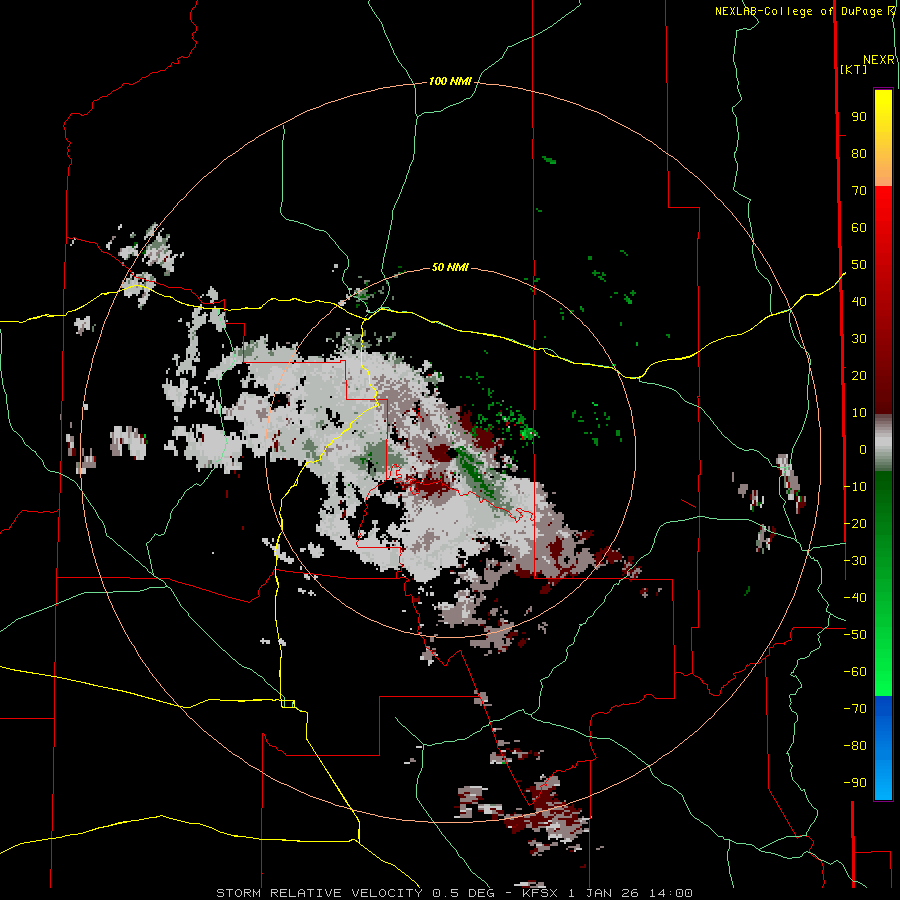Click the "-80" scale value

(x=855, y=746)
